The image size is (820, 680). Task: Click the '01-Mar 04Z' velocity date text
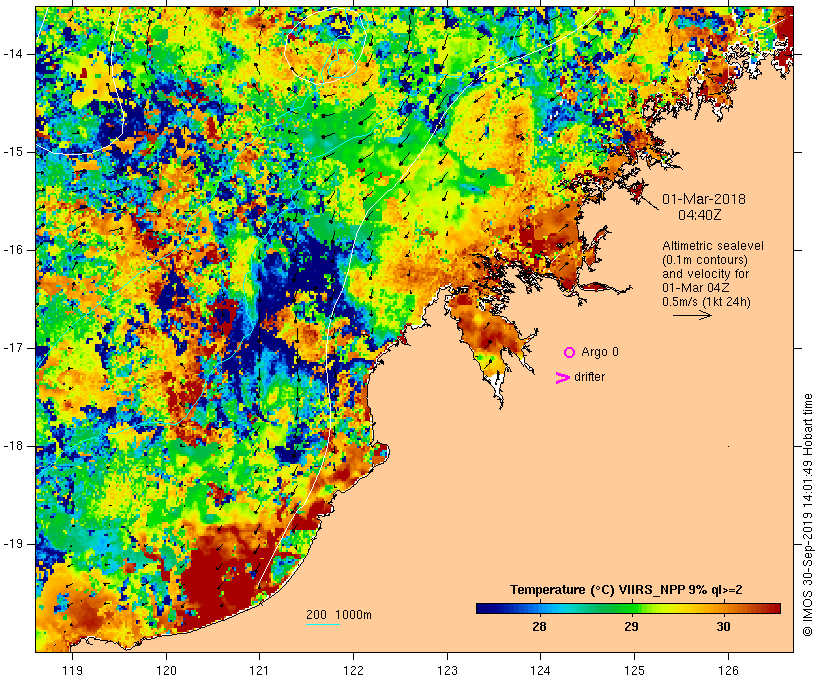(696, 288)
